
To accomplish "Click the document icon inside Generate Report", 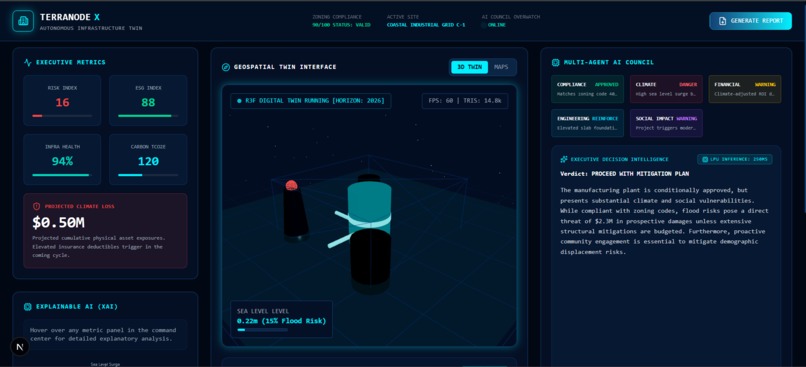I will 722,21.
